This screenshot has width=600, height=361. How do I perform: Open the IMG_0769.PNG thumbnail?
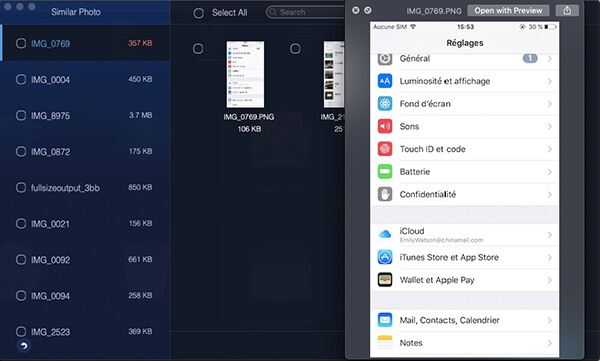245,74
